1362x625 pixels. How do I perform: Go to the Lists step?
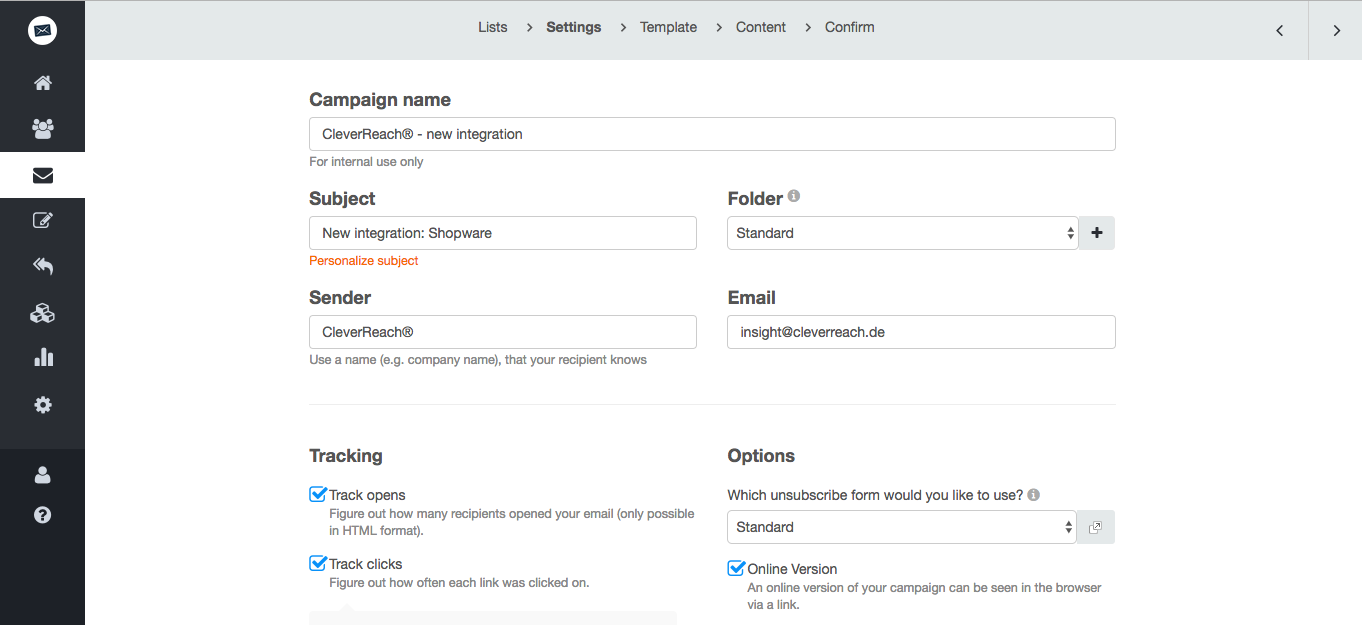click(x=493, y=27)
